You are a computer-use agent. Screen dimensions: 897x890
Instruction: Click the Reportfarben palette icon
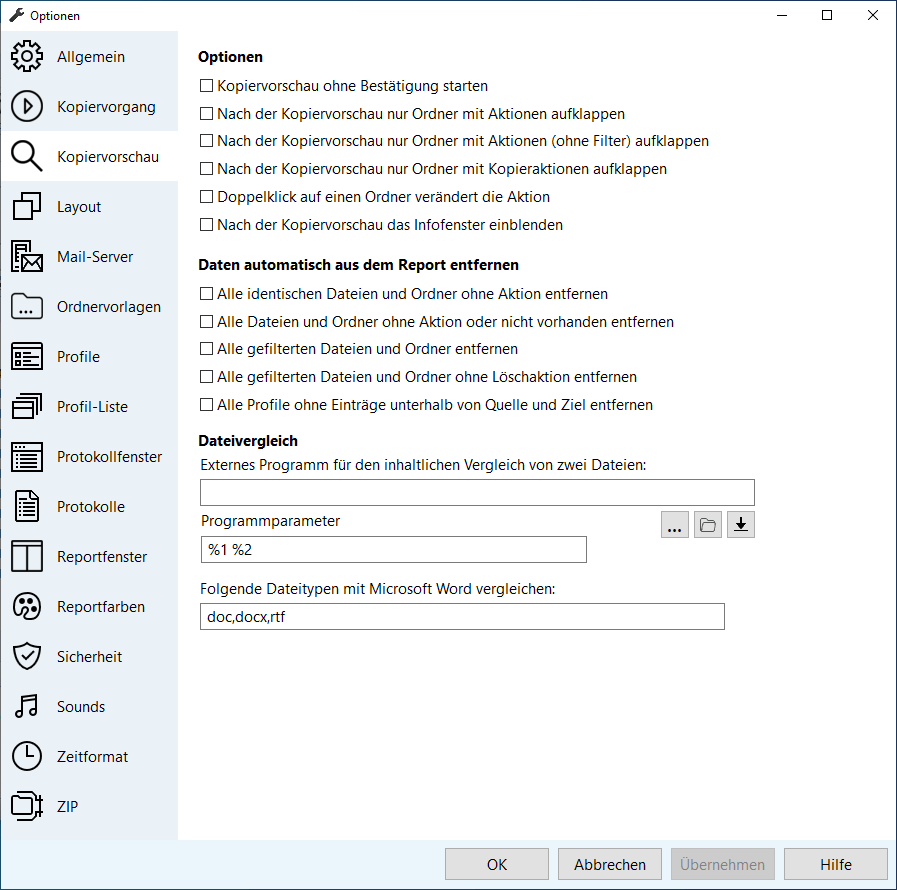(27, 607)
